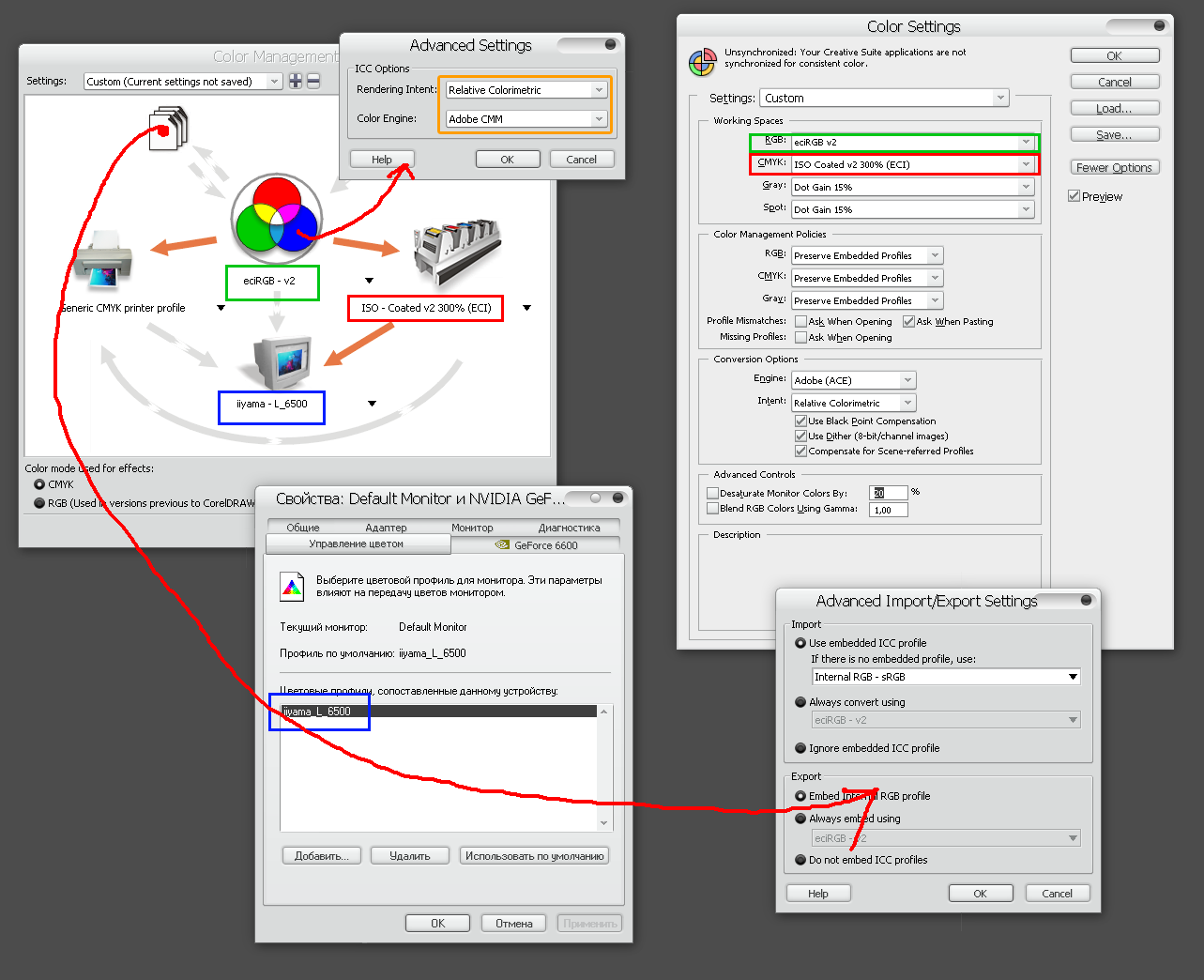Enable Blend RGB Colors Using Gamma
Viewport: 1204px width, 980px height.
coord(712,508)
